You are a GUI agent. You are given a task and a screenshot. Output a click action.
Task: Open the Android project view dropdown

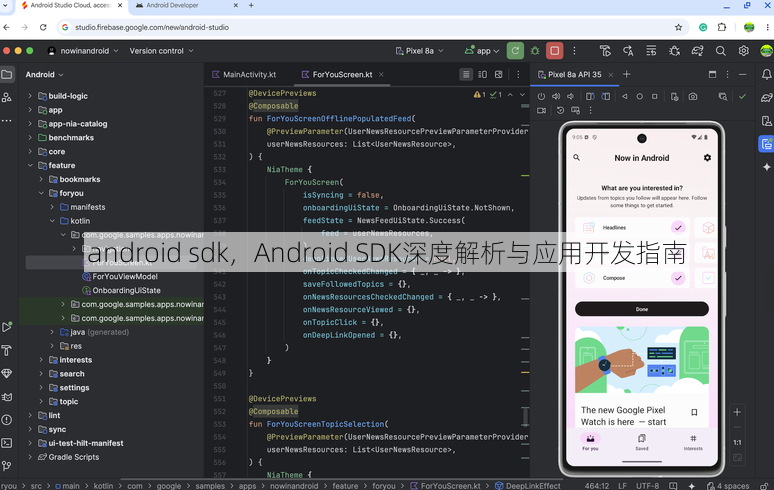tap(44, 75)
